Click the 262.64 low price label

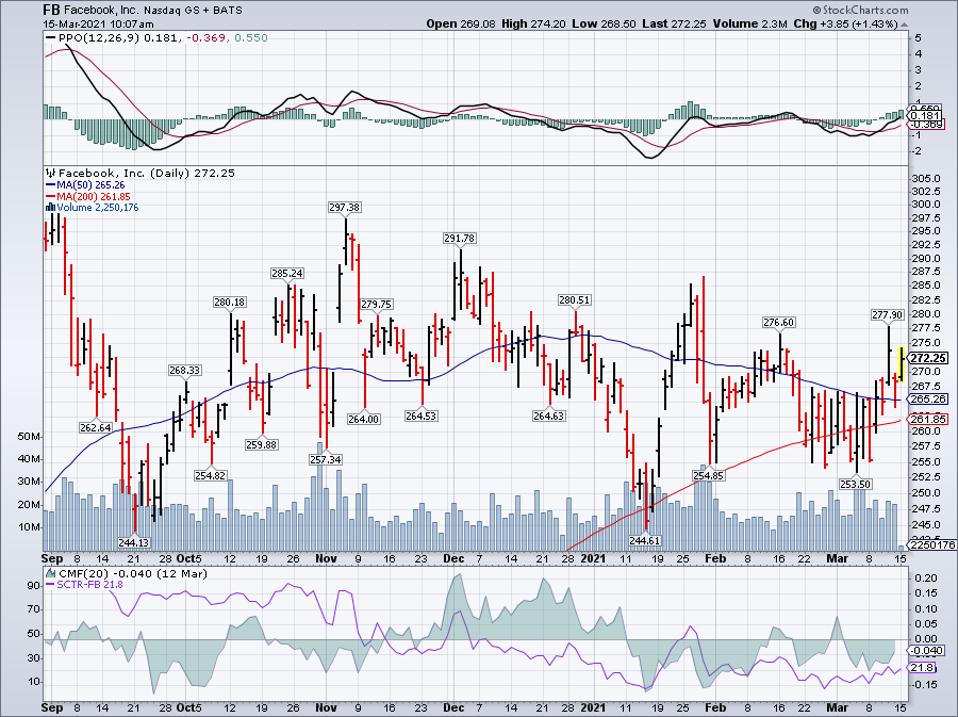[x=96, y=428]
